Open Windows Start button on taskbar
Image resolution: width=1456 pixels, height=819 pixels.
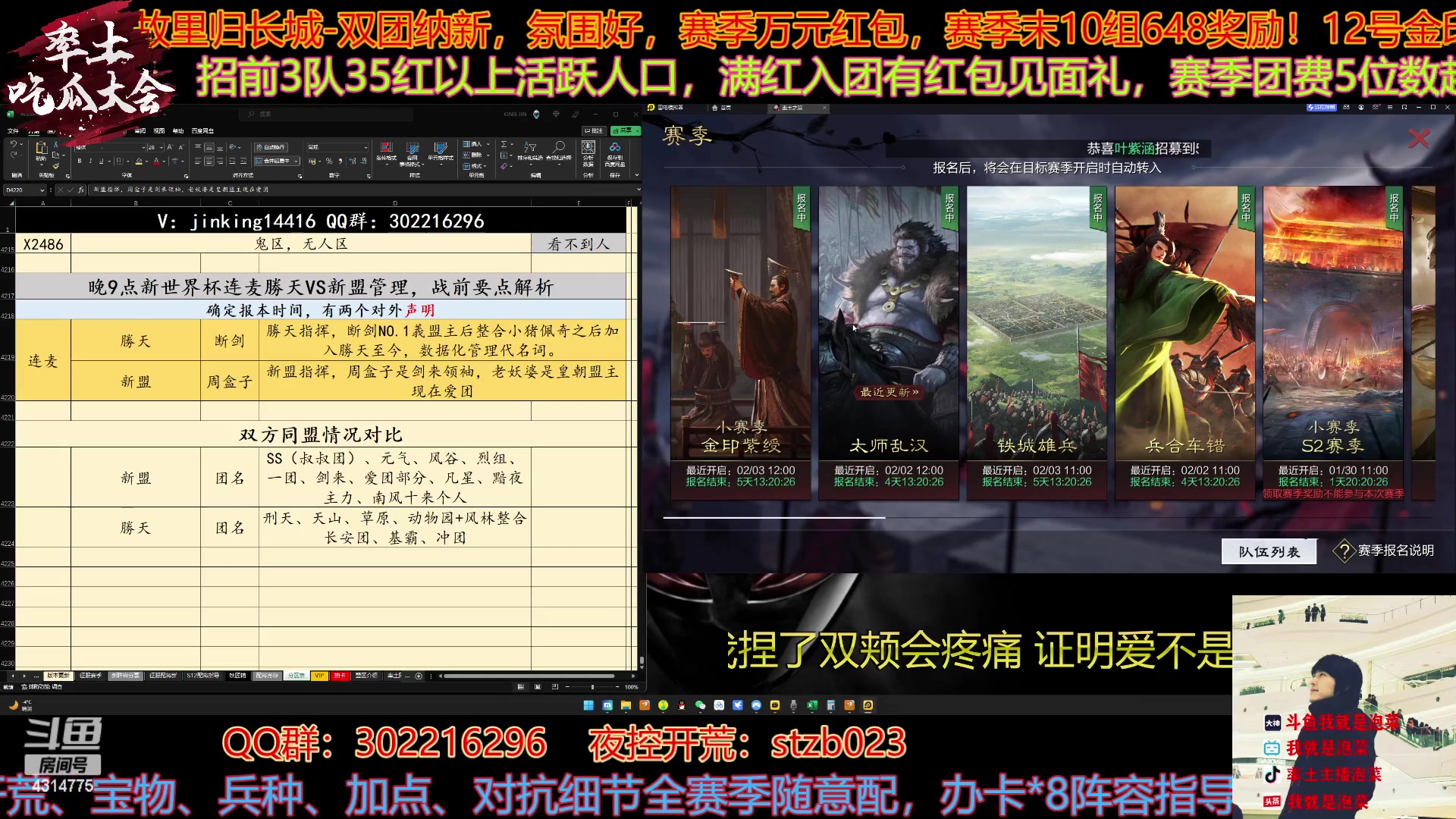point(588,705)
